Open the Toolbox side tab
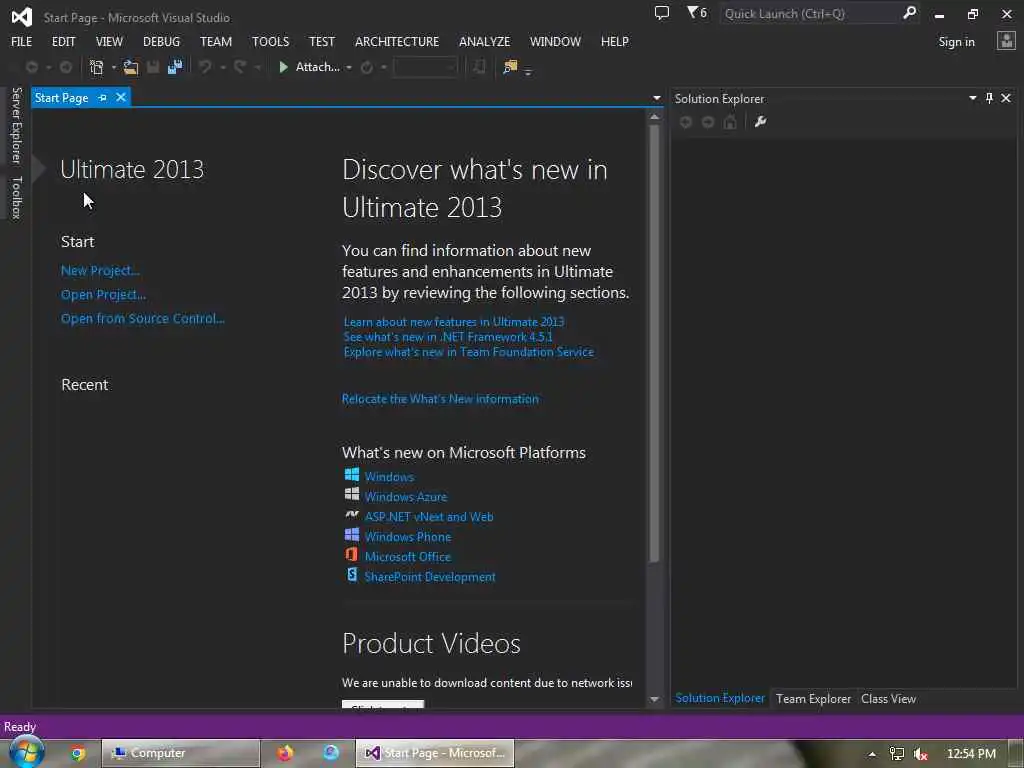The image size is (1024, 768). 17,197
